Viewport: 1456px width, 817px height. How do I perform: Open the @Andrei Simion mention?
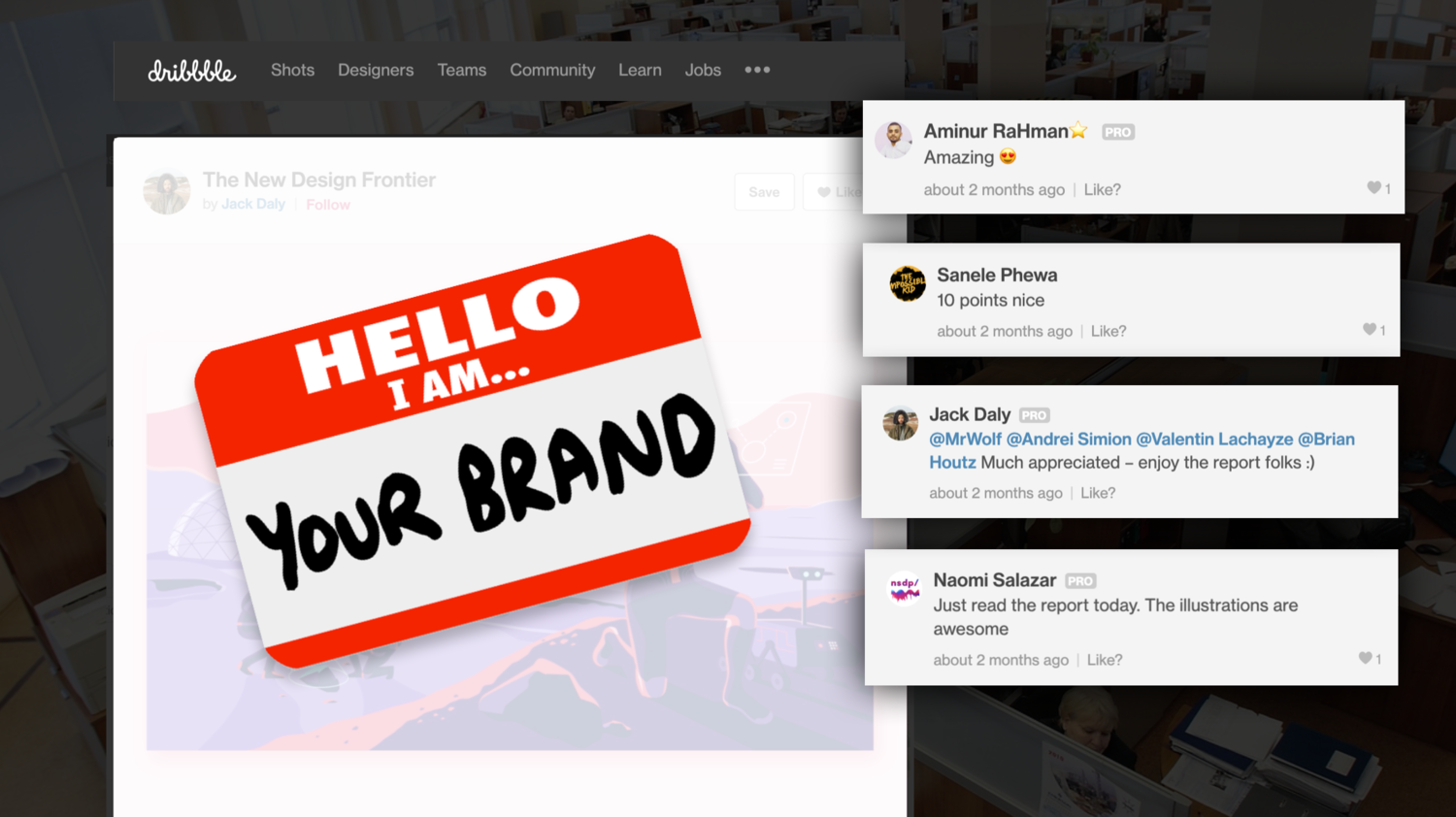[x=1069, y=440]
